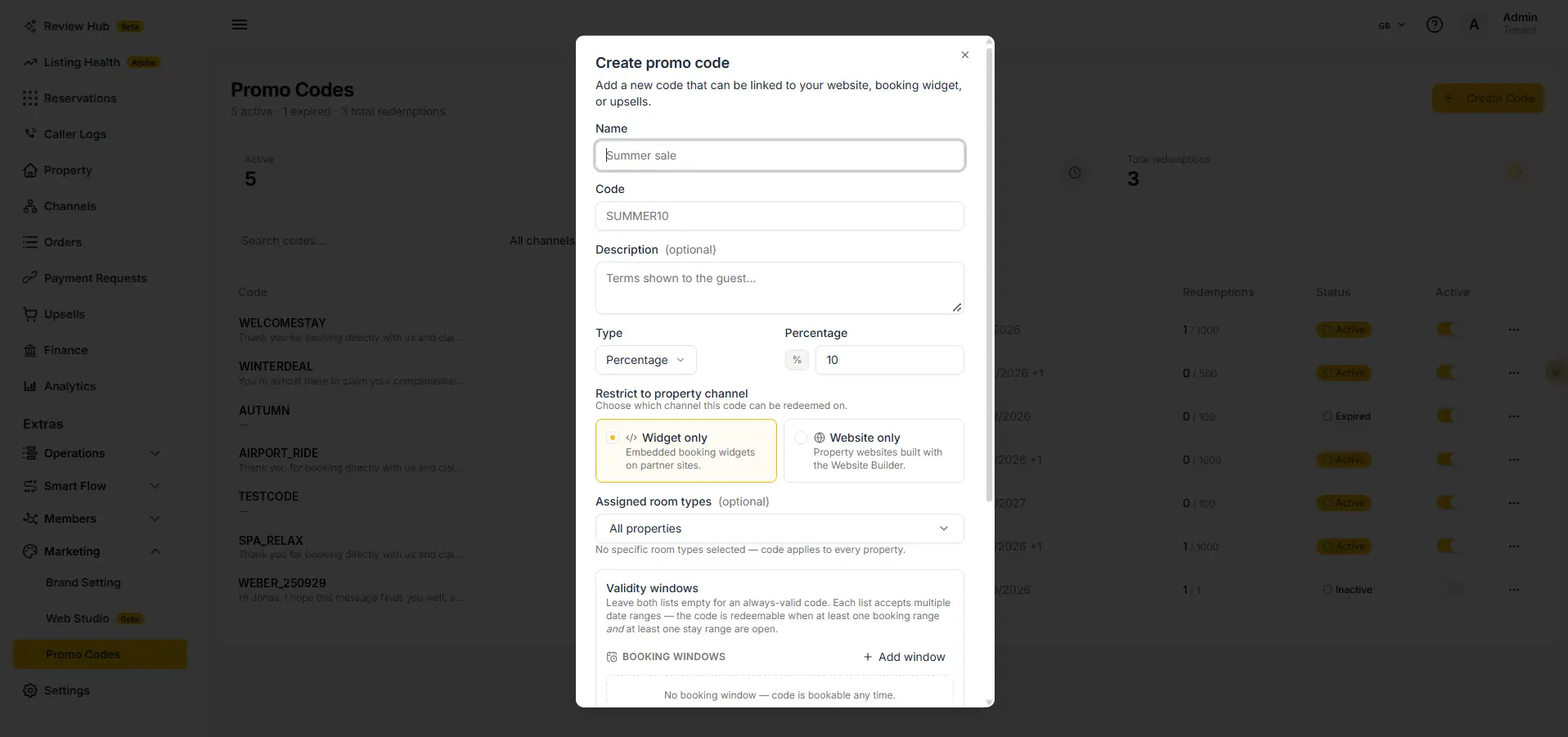Open Web Studio in the sidebar
The image size is (1568, 737).
pos(94,618)
